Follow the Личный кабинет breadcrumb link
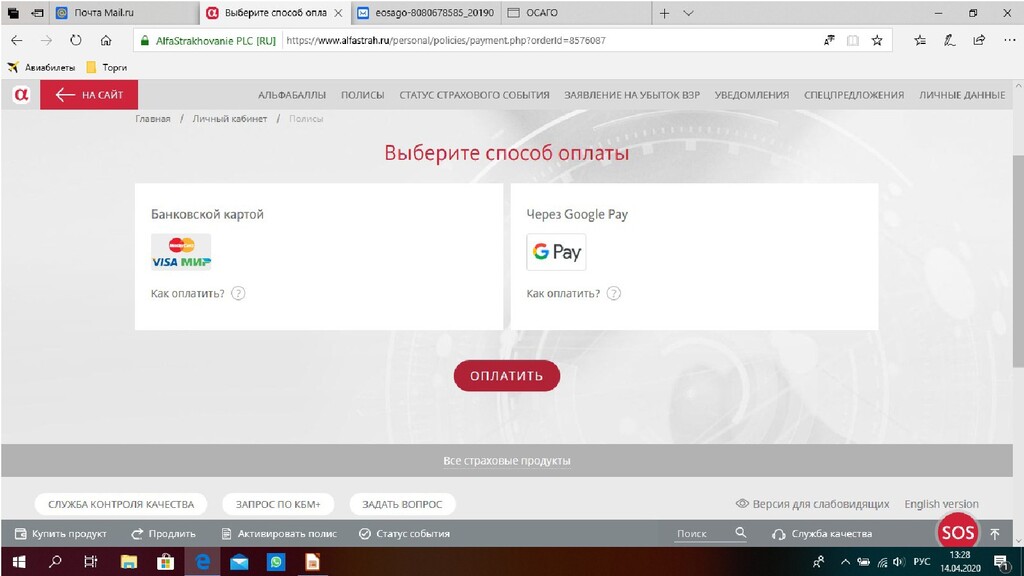Screen dimensions: 1024x576 click(x=230, y=119)
